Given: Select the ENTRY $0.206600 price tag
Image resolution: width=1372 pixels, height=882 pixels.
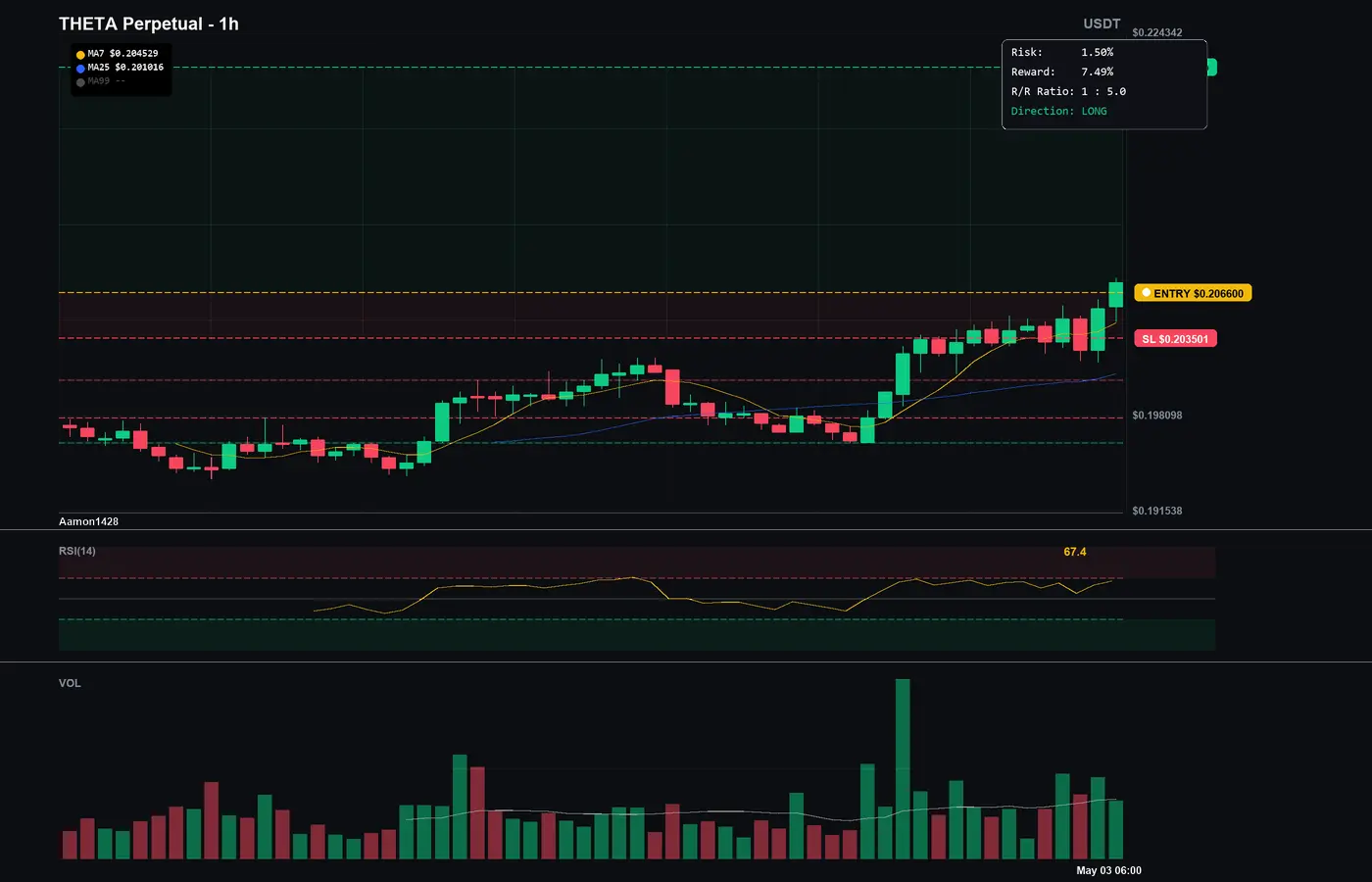Looking at the screenshot, I should tap(1193, 293).
